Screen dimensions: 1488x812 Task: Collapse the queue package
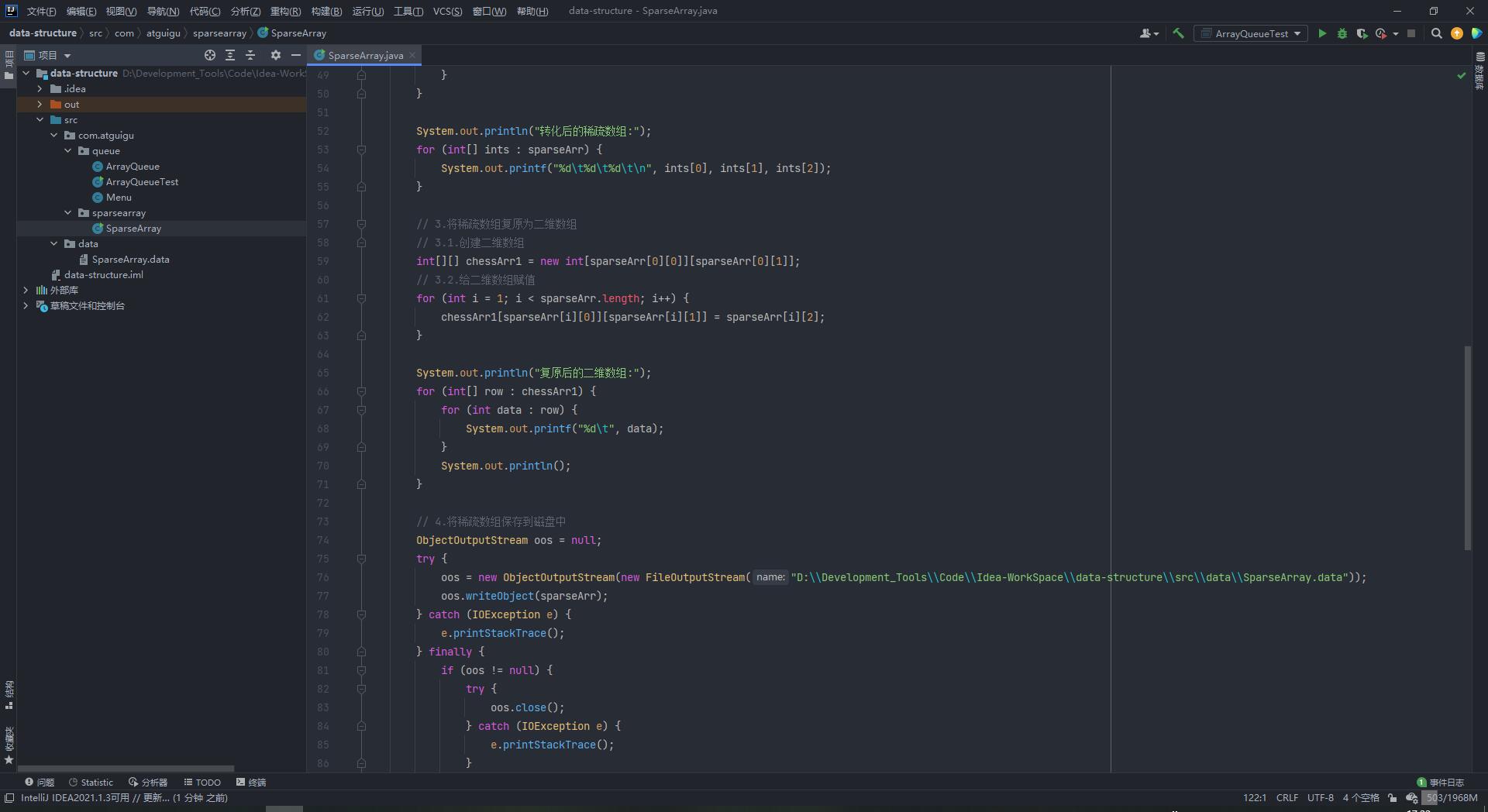pos(67,151)
